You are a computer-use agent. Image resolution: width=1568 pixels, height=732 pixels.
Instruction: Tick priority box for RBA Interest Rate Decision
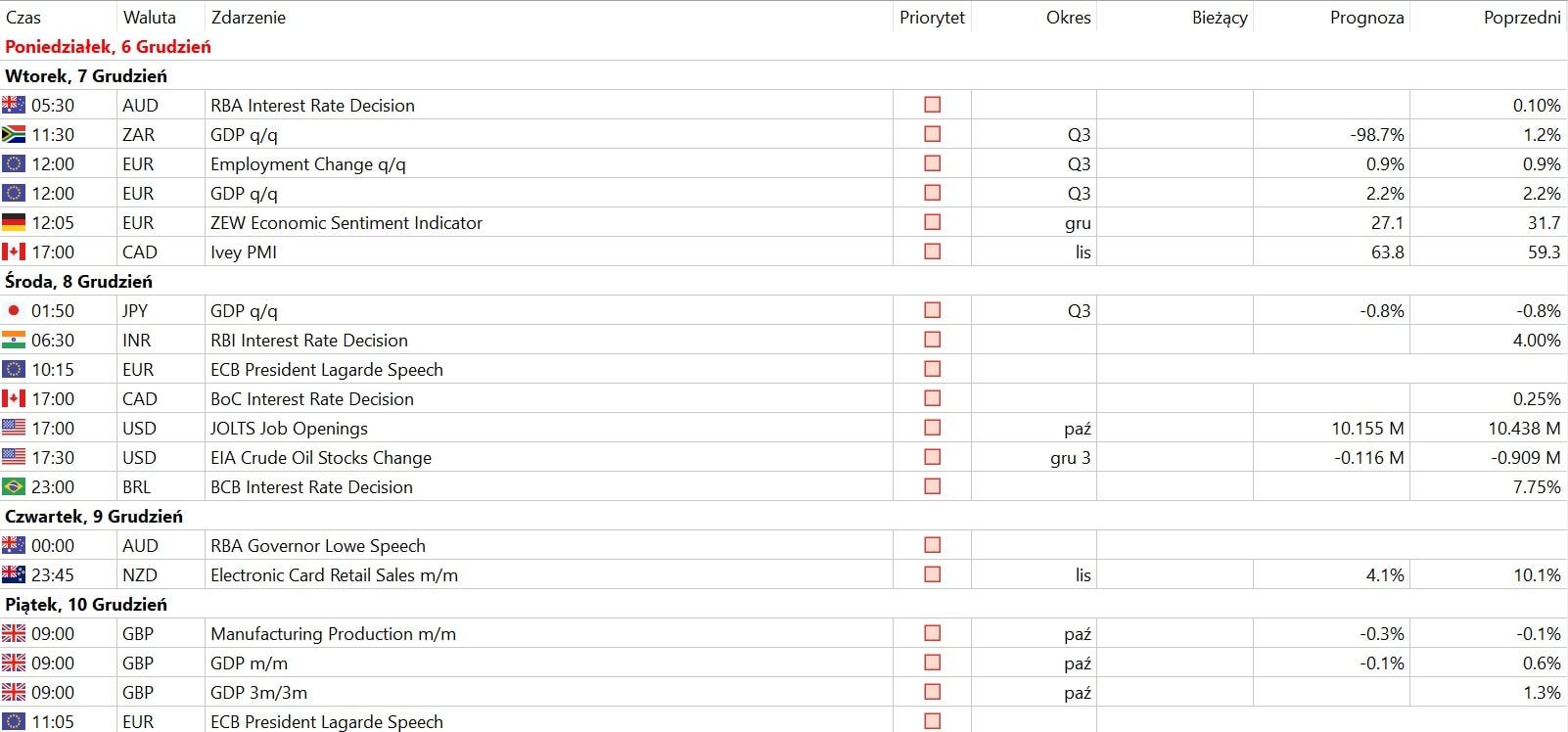933,105
